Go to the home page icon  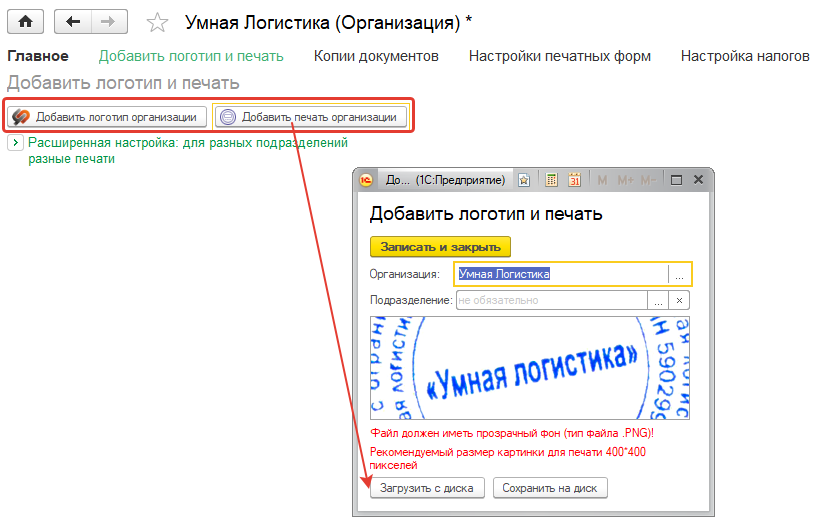point(25,22)
